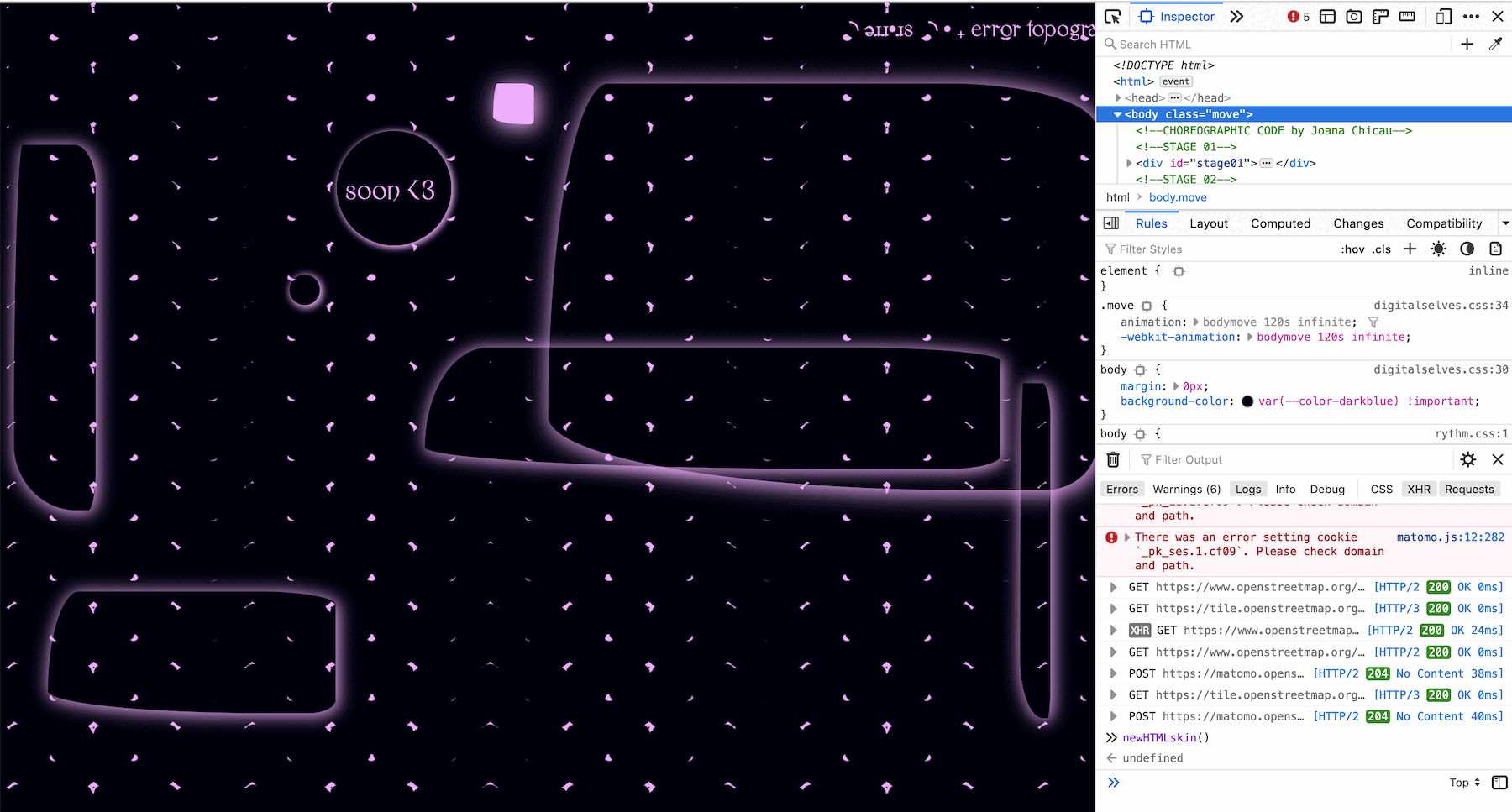Image resolution: width=1512 pixels, height=812 pixels.
Task: Click the html breadcrumb
Action: tap(1118, 197)
